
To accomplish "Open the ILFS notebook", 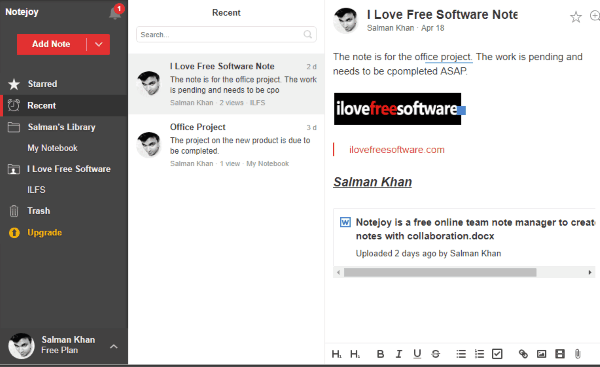I will click(36, 190).
